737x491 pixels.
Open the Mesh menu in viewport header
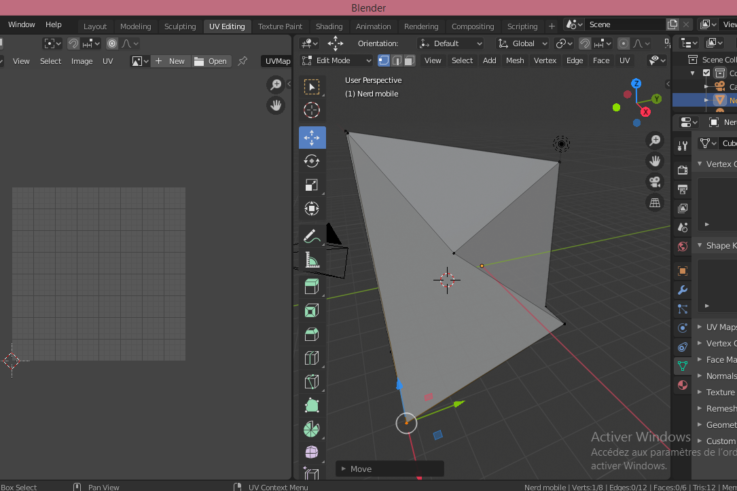pyautogui.click(x=515, y=61)
